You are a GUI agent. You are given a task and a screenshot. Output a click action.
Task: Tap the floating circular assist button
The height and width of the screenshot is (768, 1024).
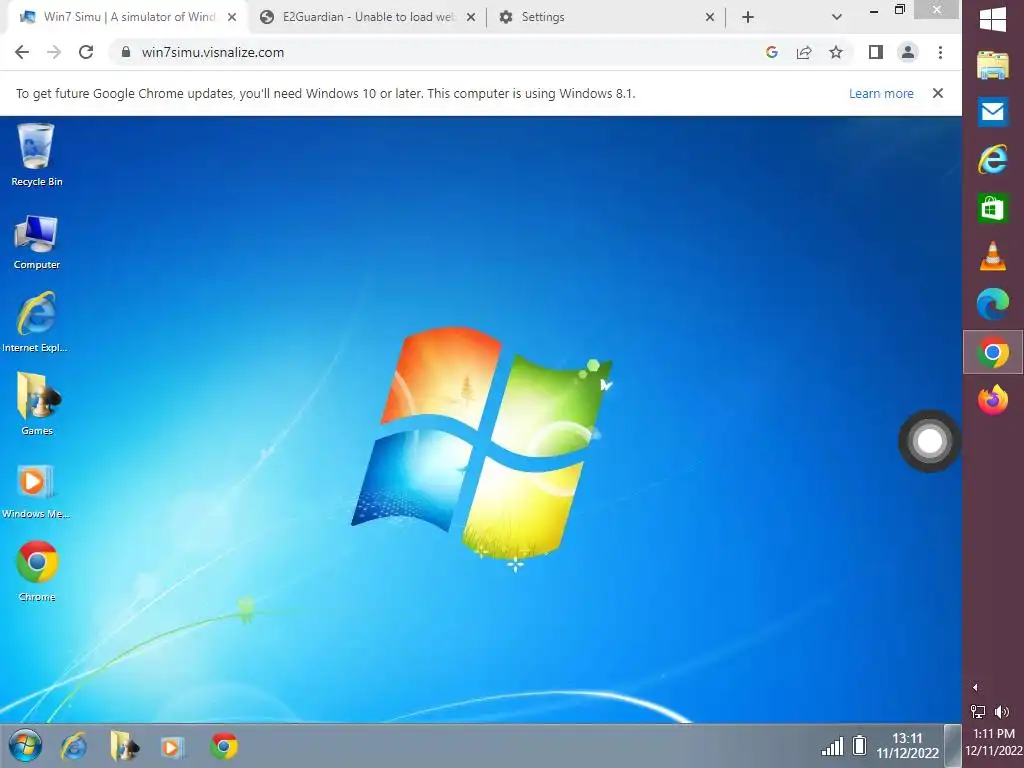(929, 441)
